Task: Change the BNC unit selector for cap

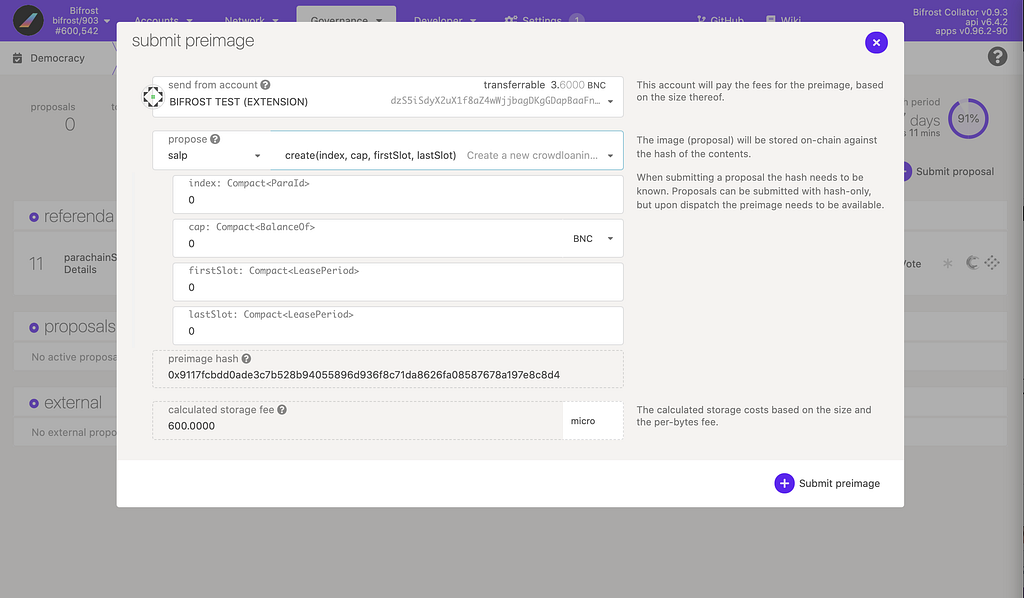Action: tap(593, 239)
